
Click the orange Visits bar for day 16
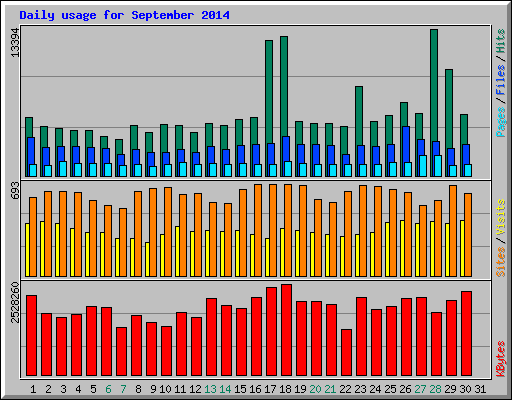tap(258, 230)
